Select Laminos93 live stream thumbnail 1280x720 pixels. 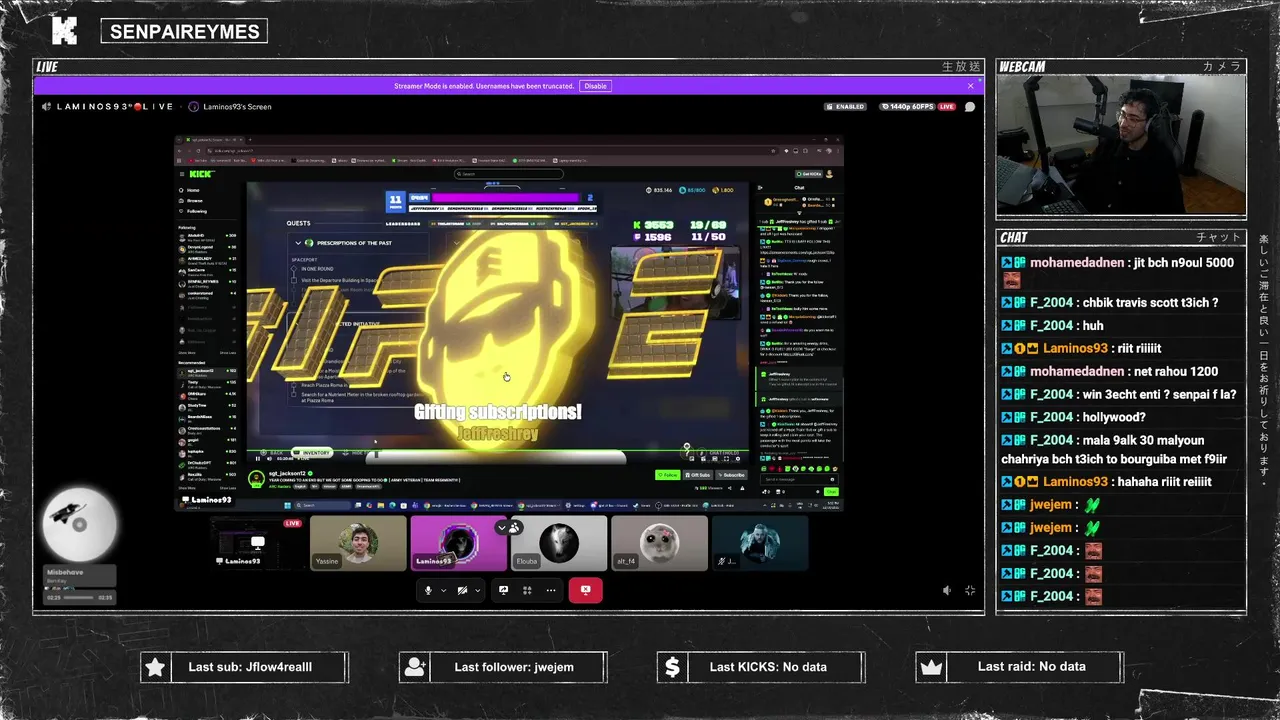tap(258, 543)
